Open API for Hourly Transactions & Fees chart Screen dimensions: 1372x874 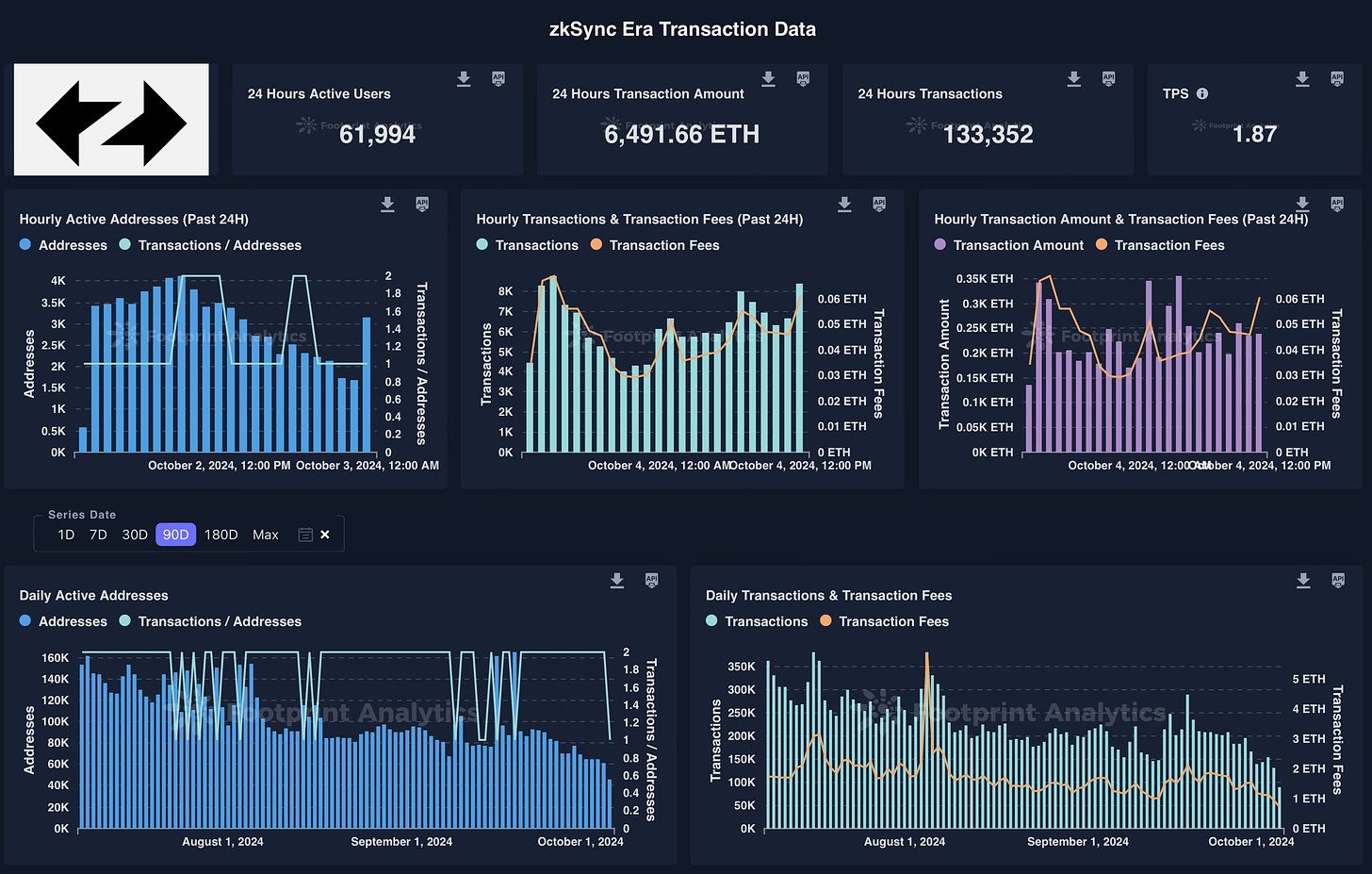[879, 205]
